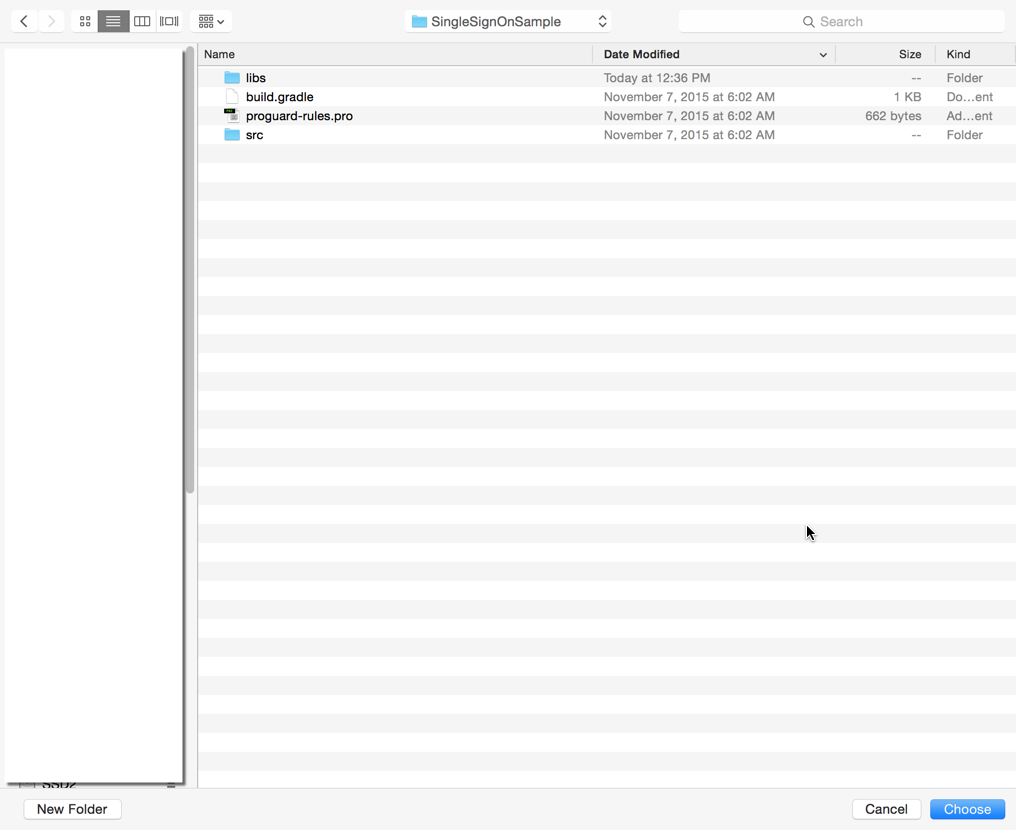Select the libs folder name
This screenshot has height=830, width=1016.
click(256, 78)
